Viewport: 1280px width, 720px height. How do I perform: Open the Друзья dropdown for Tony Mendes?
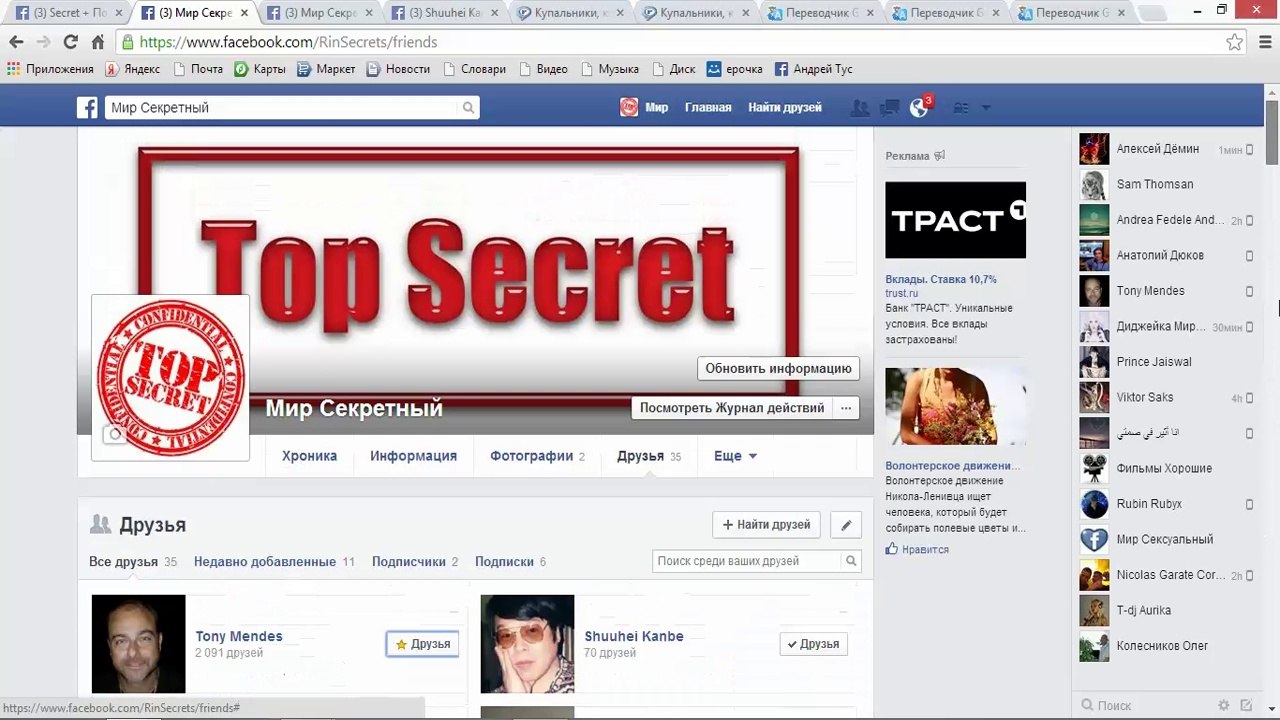(423, 644)
